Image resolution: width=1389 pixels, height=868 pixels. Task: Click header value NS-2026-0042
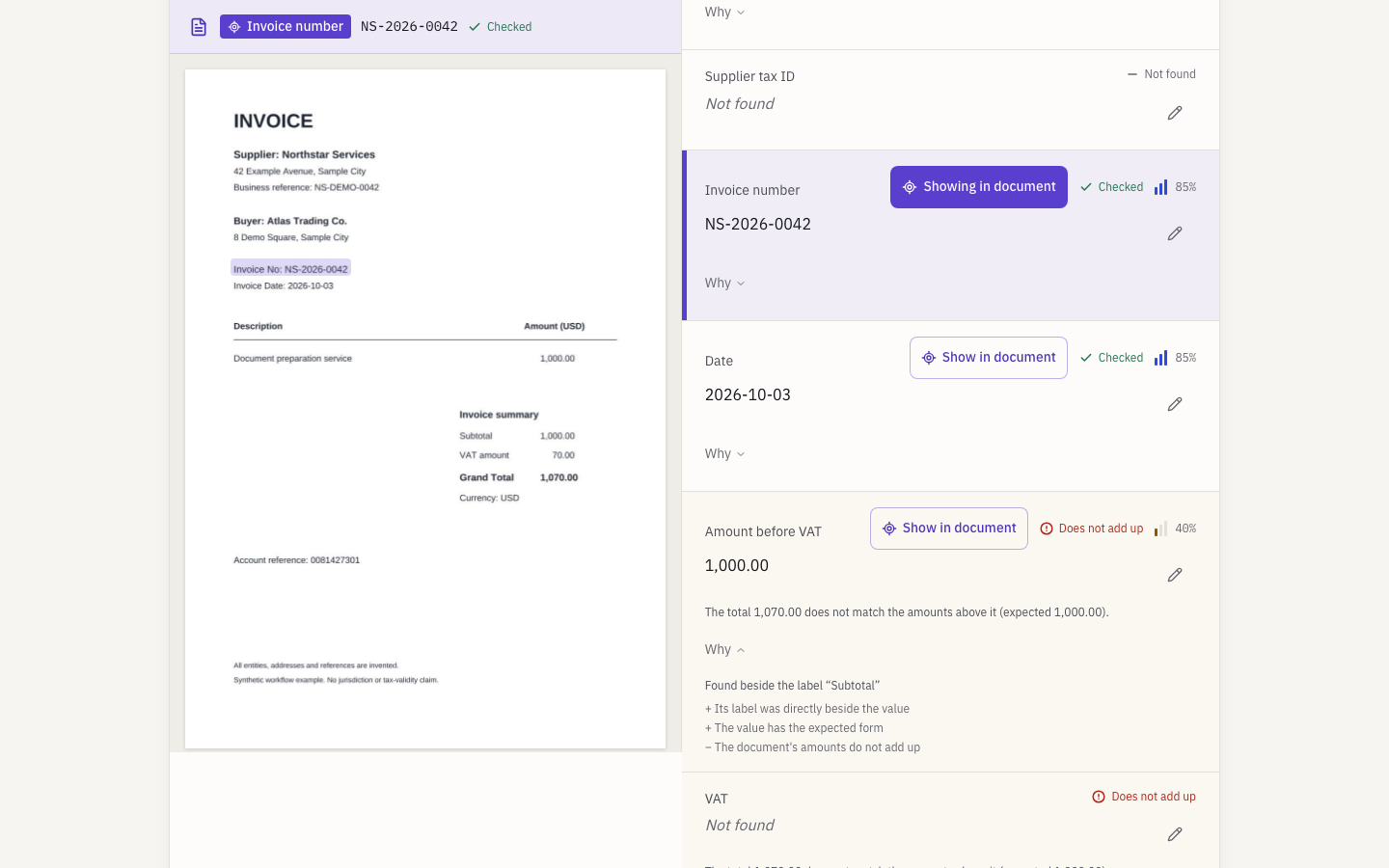pyautogui.click(x=409, y=27)
